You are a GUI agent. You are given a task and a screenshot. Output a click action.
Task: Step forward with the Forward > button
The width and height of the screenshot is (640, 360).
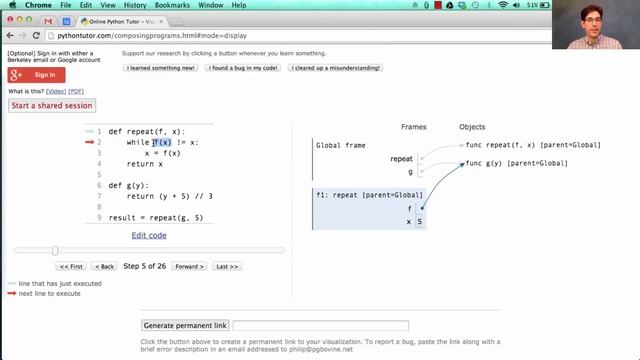point(189,267)
